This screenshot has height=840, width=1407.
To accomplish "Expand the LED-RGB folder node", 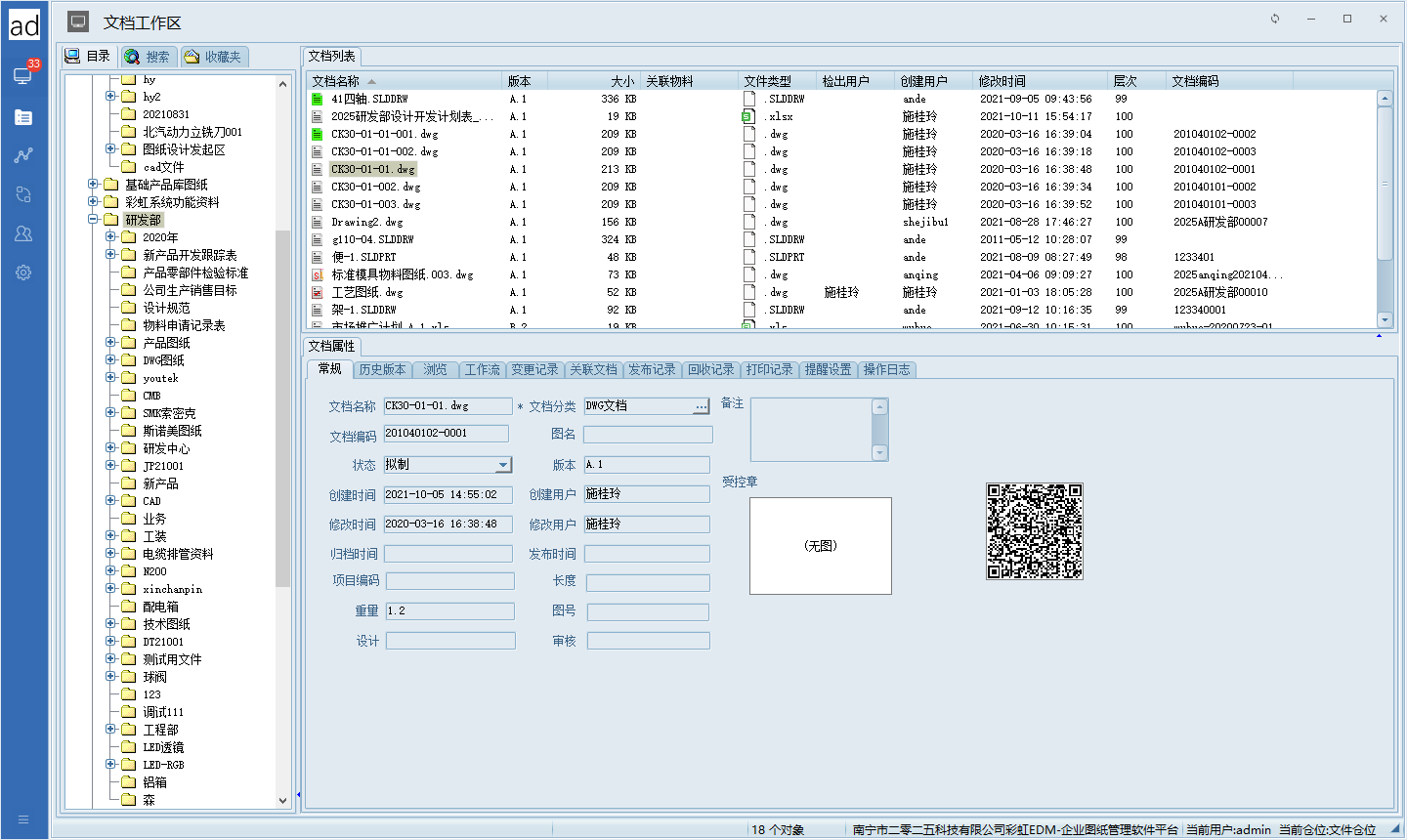I will click(110, 765).
